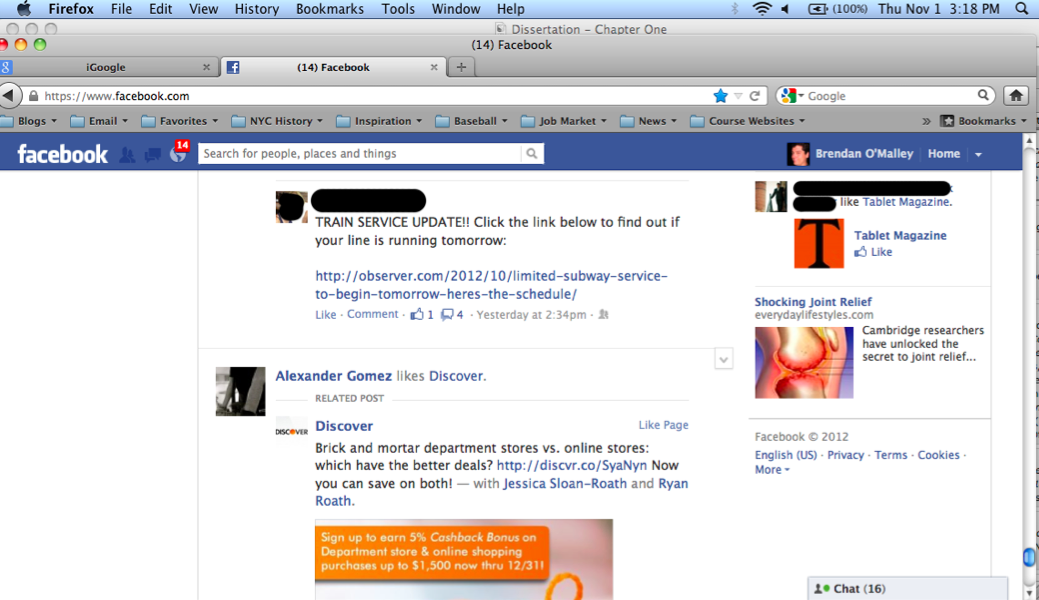Screen dimensions: 1039x600
Task: Click Like Page for Discover
Action: click(663, 425)
